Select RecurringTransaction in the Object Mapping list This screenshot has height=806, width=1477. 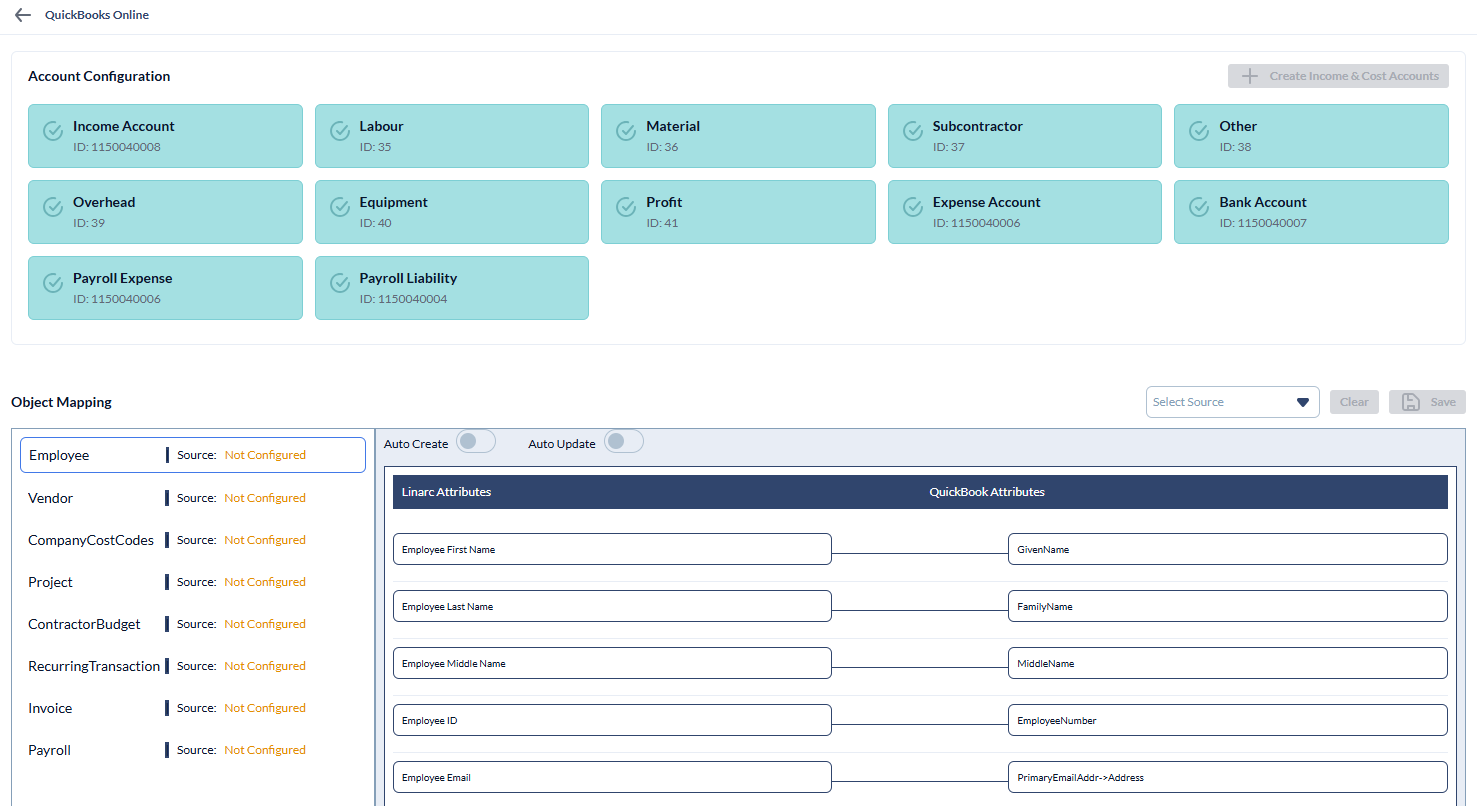click(x=193, y=666)
